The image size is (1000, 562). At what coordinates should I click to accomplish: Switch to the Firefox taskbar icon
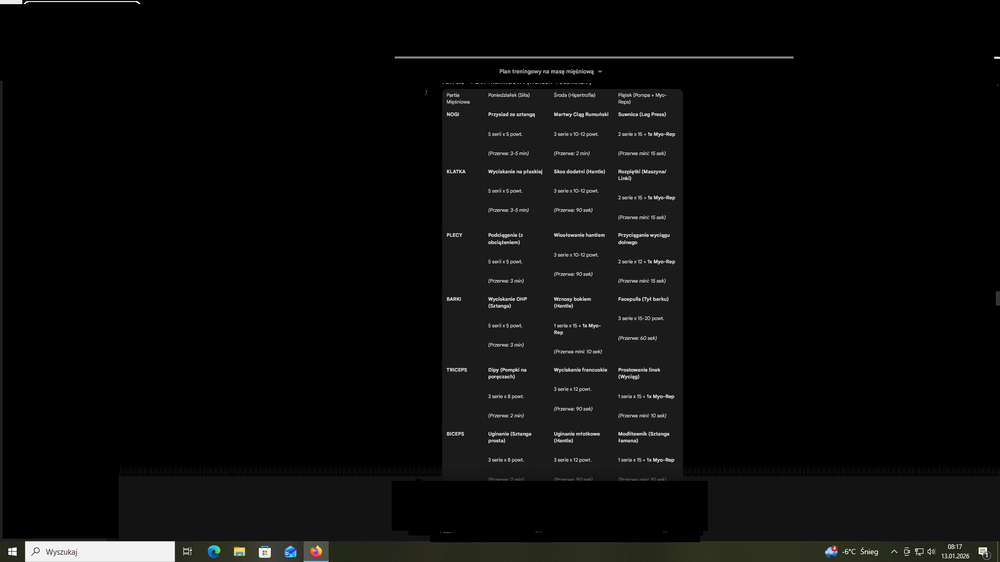tap(317, 551)
